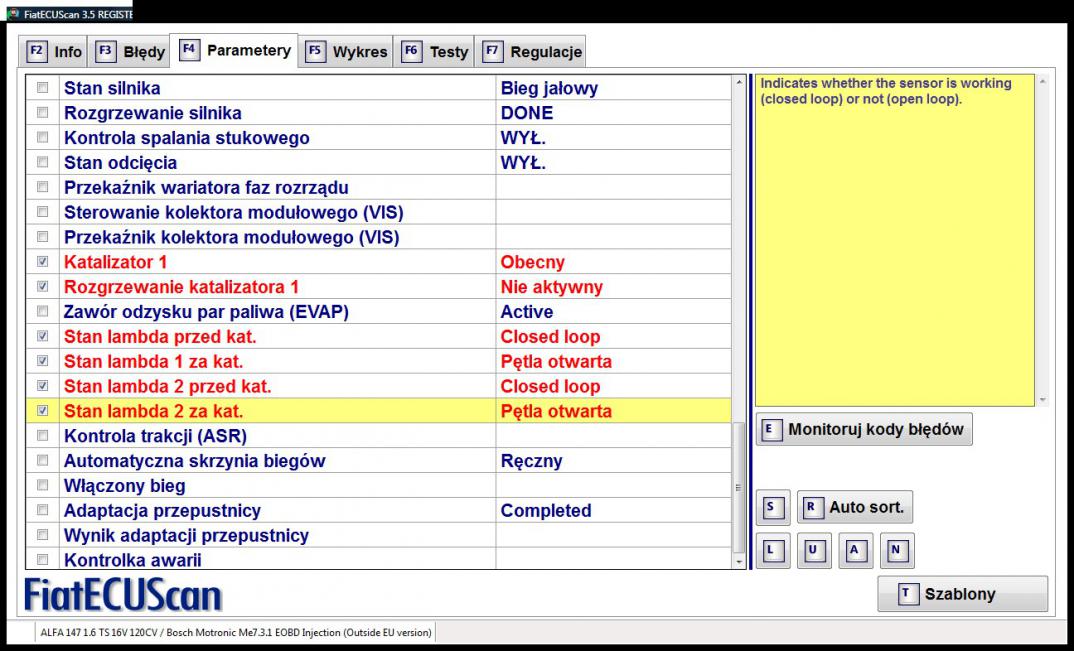Select the Stan silnika parameter name
Screen dimensions: 1074x651
tap(112, 88)
